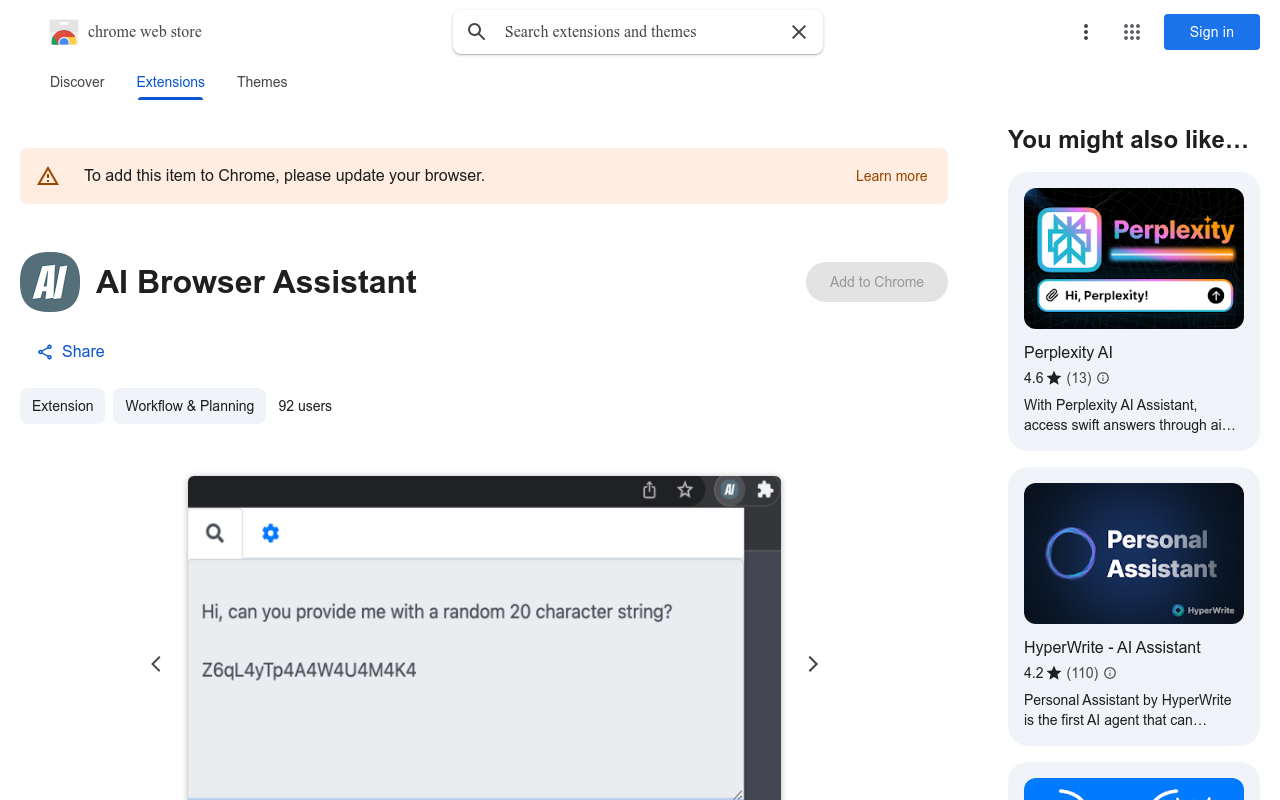
Task: Open the Discover tab
Action: coord(76,82)
